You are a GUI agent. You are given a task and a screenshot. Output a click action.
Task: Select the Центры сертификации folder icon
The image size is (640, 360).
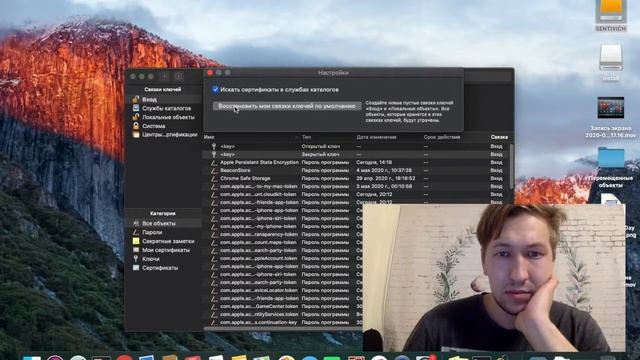tap(136, 135)
